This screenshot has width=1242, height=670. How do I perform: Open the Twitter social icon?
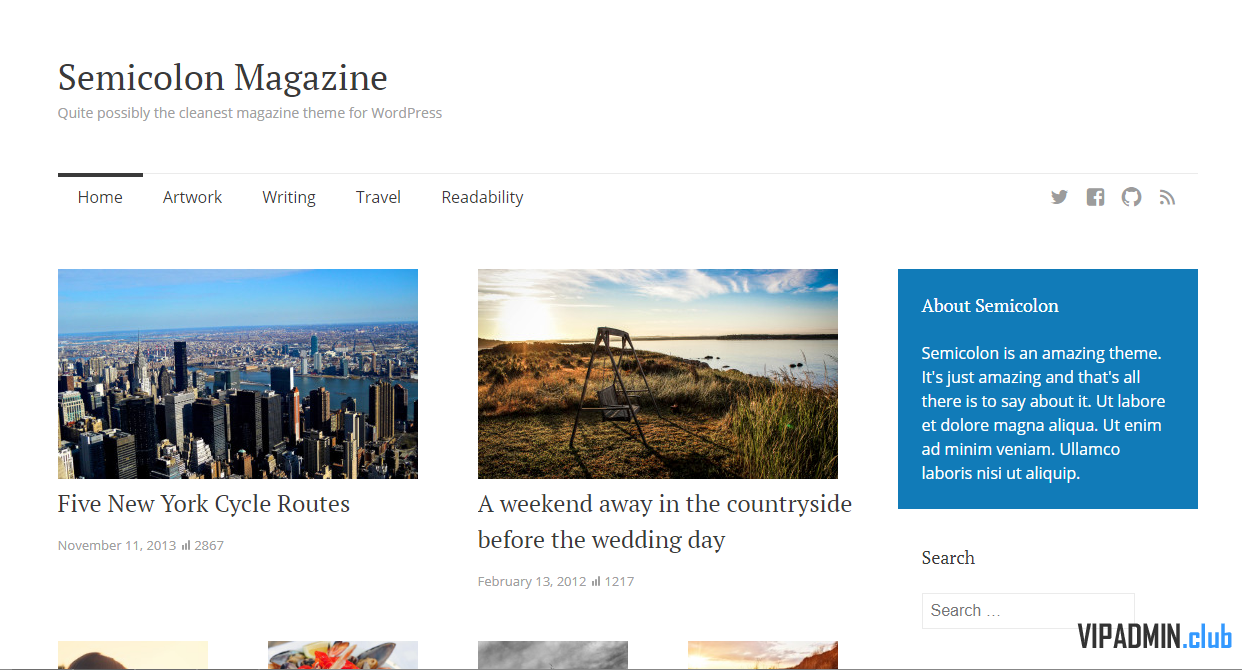click(1059, 197)
